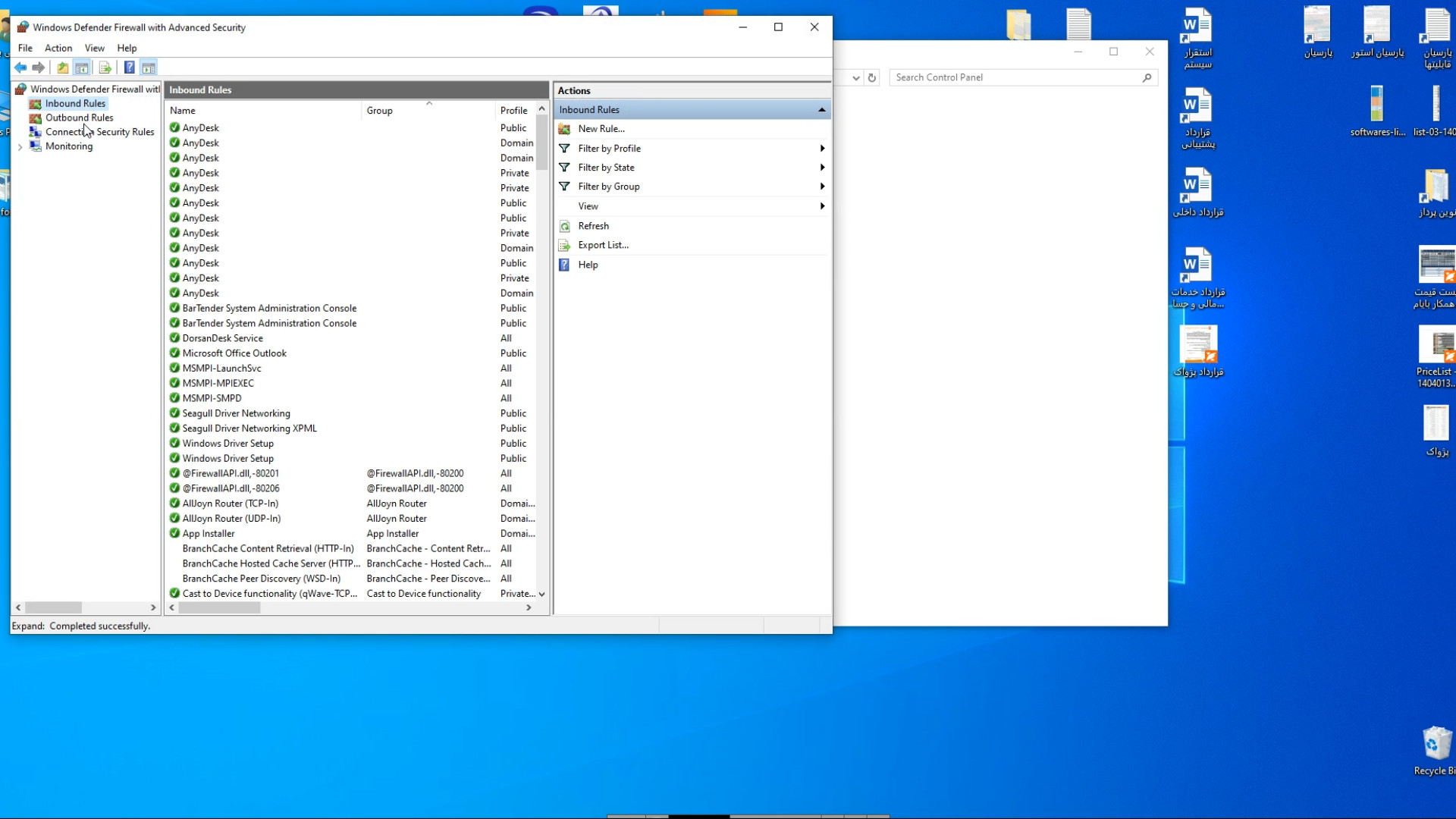Open the View menu
The image size is (1456, 819).
coord(95,48)
